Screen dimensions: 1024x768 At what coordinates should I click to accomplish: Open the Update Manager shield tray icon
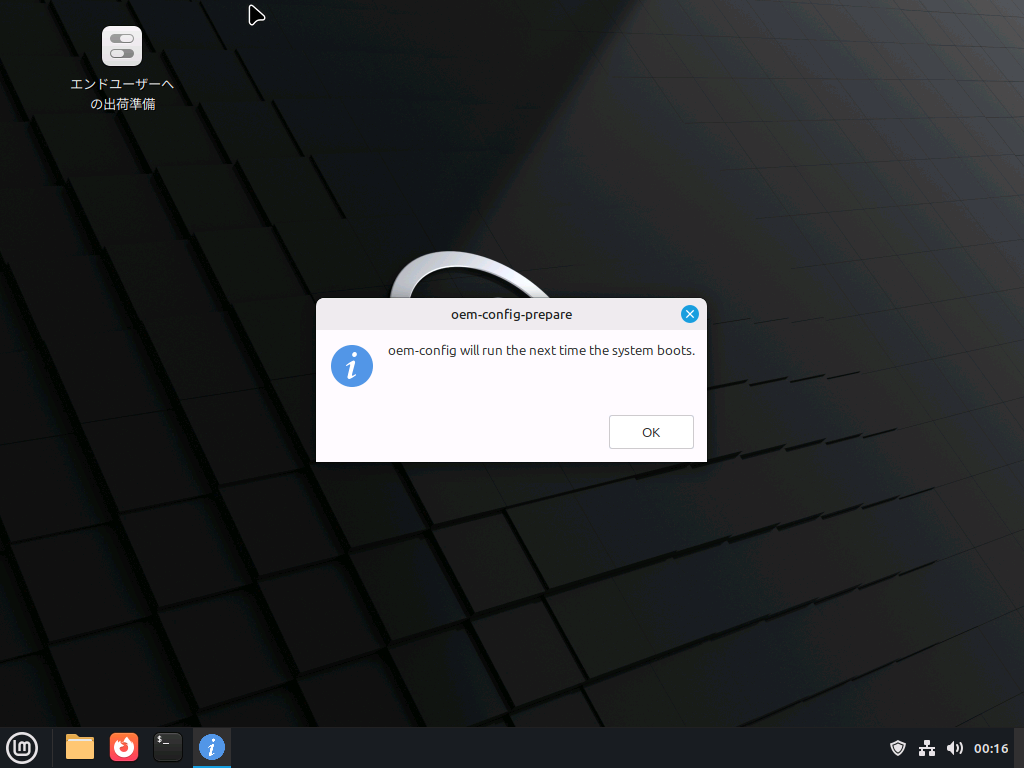click(x=898, y=748)
